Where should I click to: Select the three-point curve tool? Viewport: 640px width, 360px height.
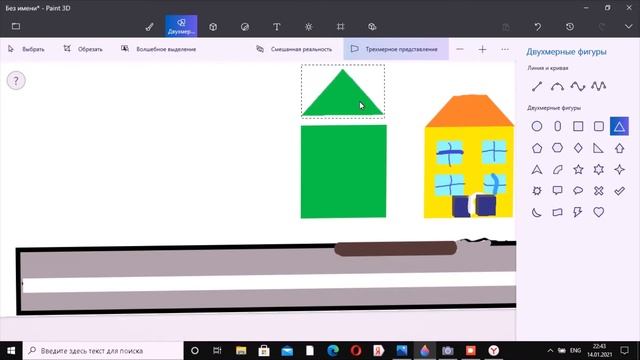(557, 86)
